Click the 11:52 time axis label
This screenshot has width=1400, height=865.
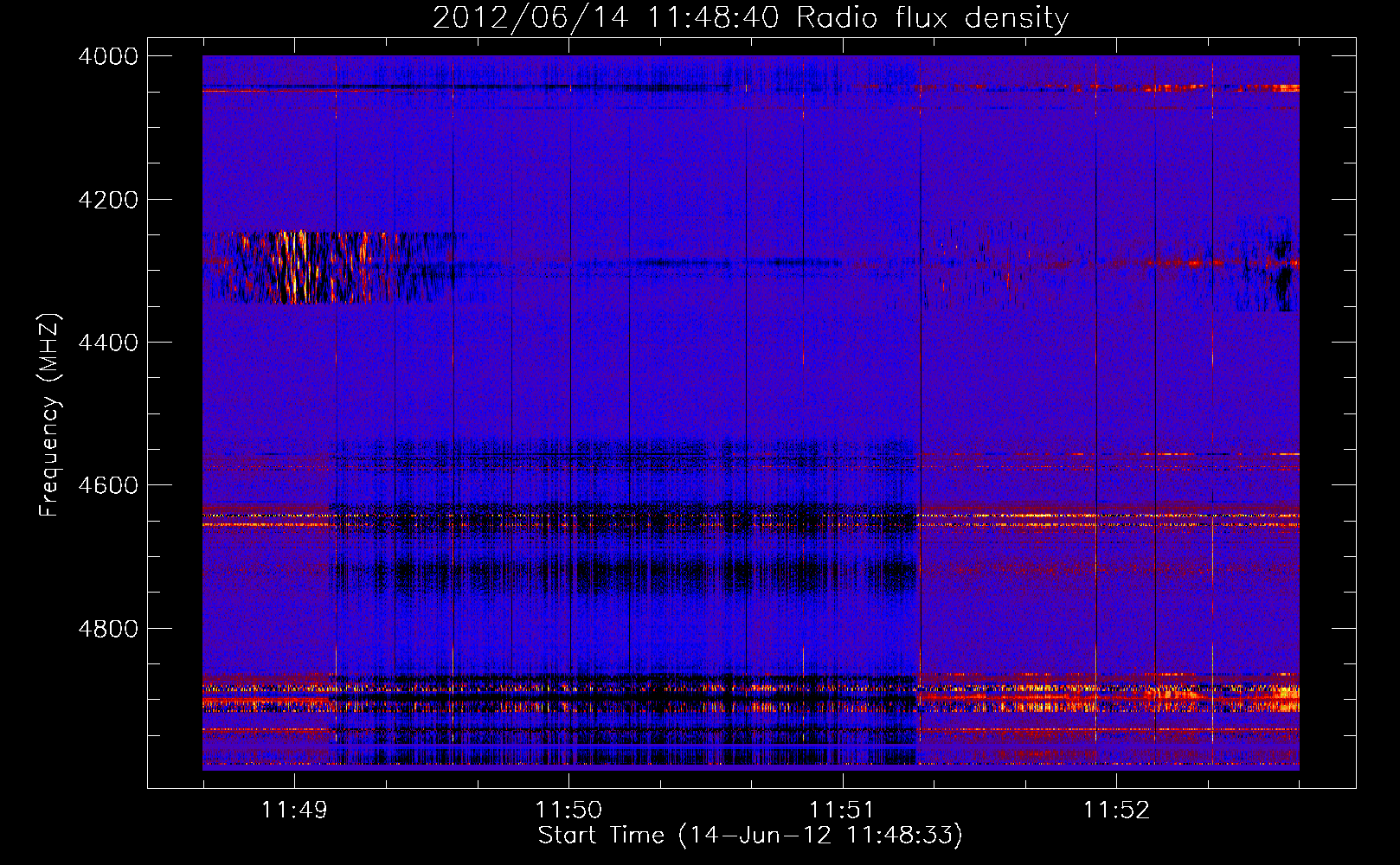click(1117, 810)
